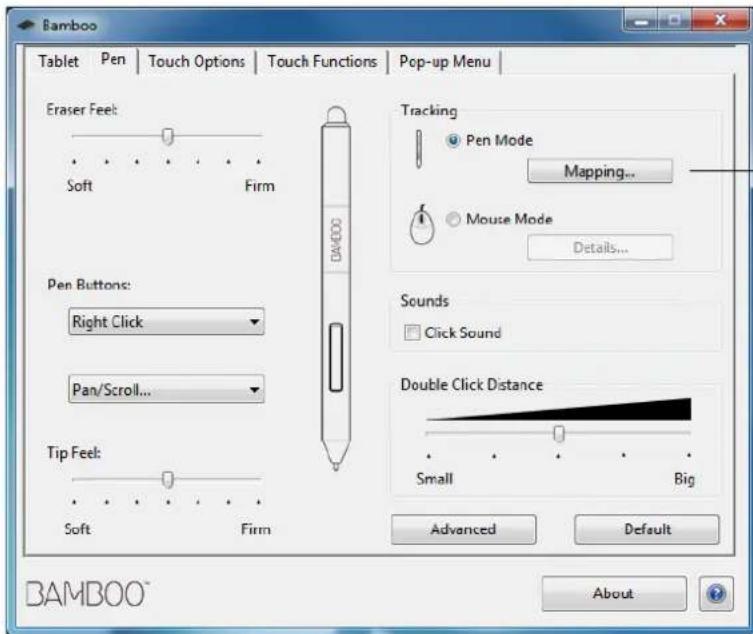The image size is (753, 634).
Task: Click the pen icon beside Pen Mode
Action: (419, 149)
